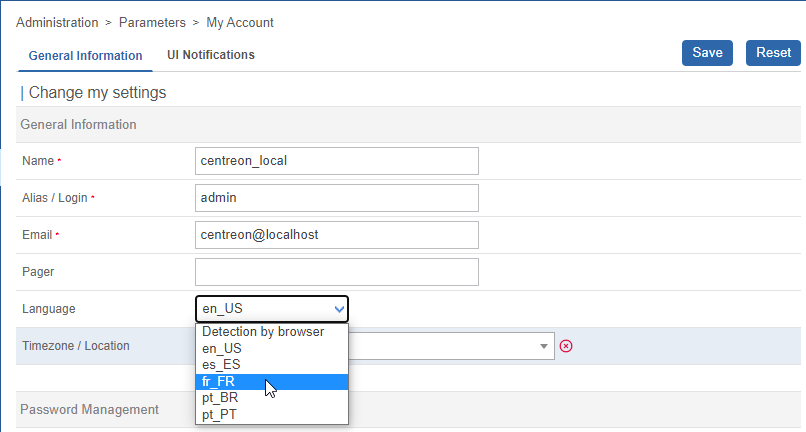Open the Parameters breadcrumb link
Screen dimensions: 806x432
click(152, 22)
